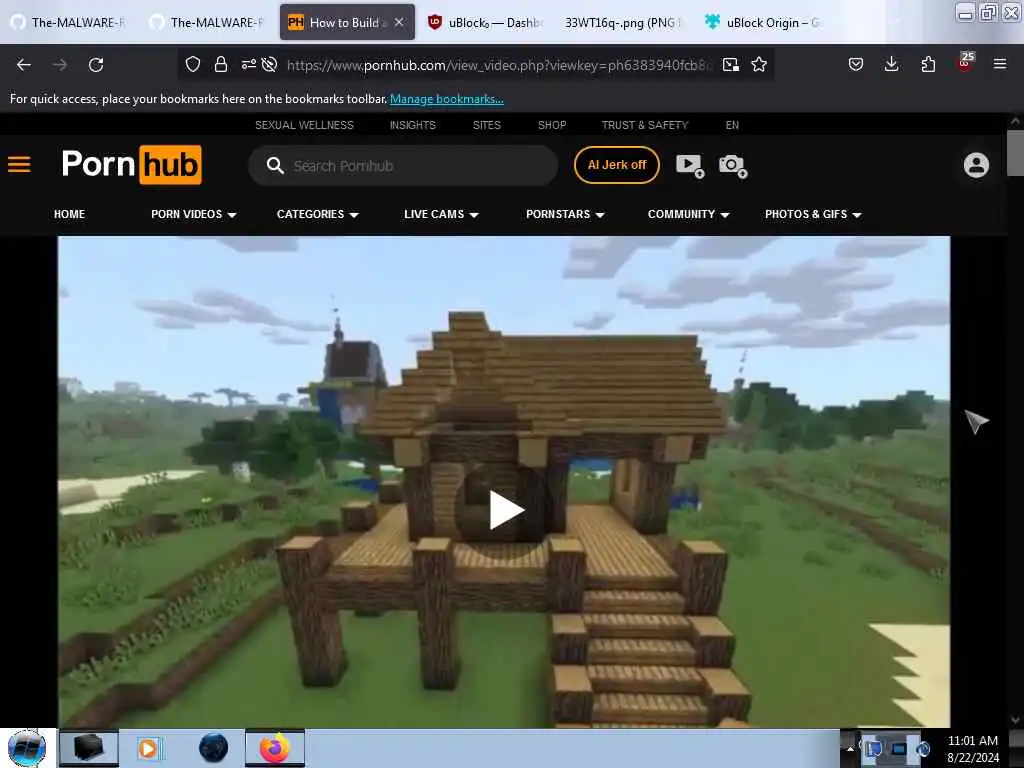Open the SITES top link

[x=487, y=125]
